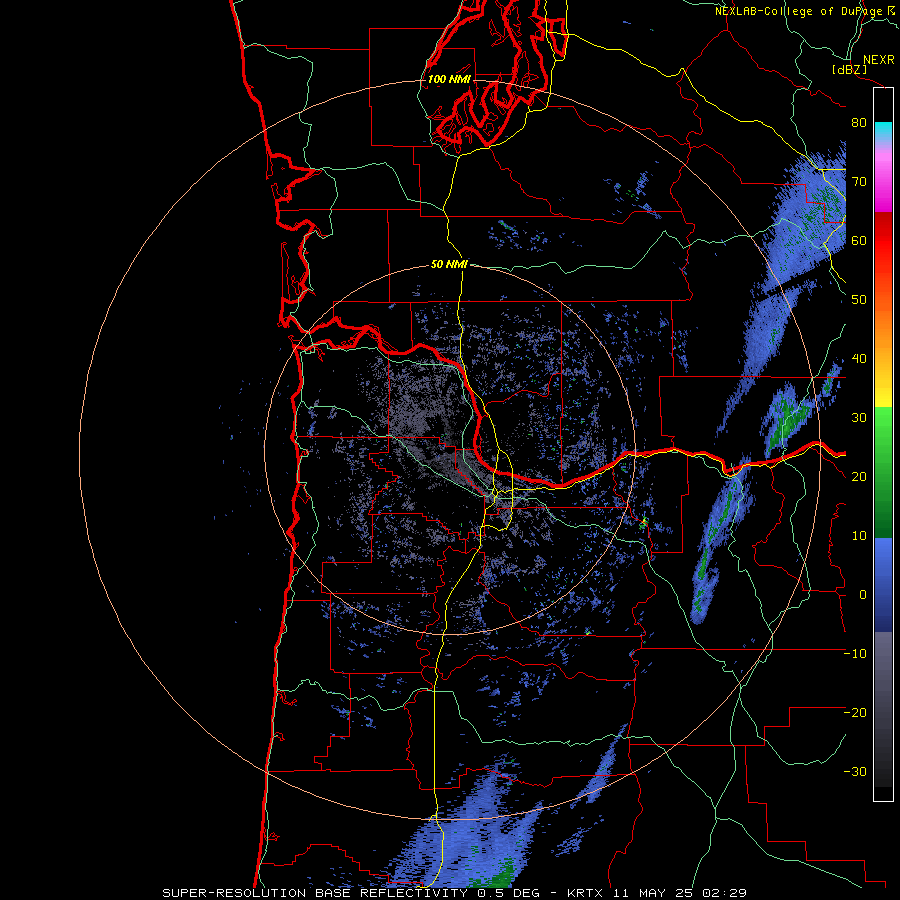Click the NEXR label near the color scale
The width and height of the screenshot is (900, 900).
pyautogui.click(x=878, y=60)
